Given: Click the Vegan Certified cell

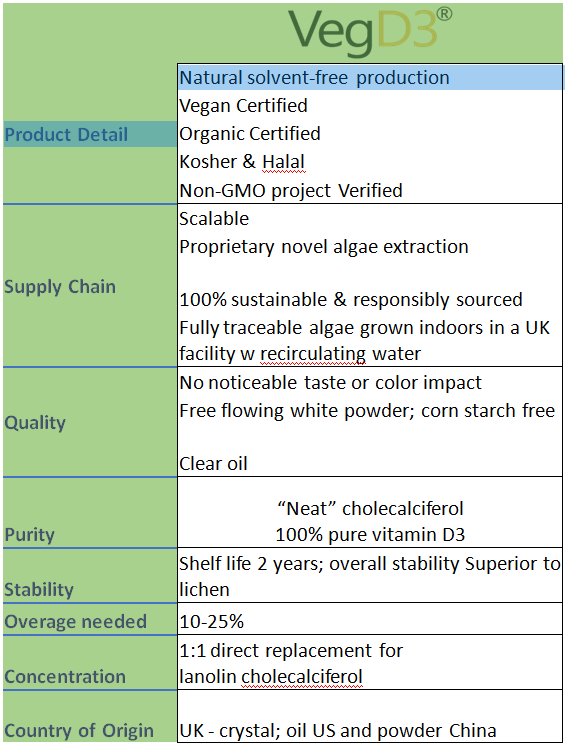Looking at the screenshot, I should pyautogui.click(x=370, y=105).
